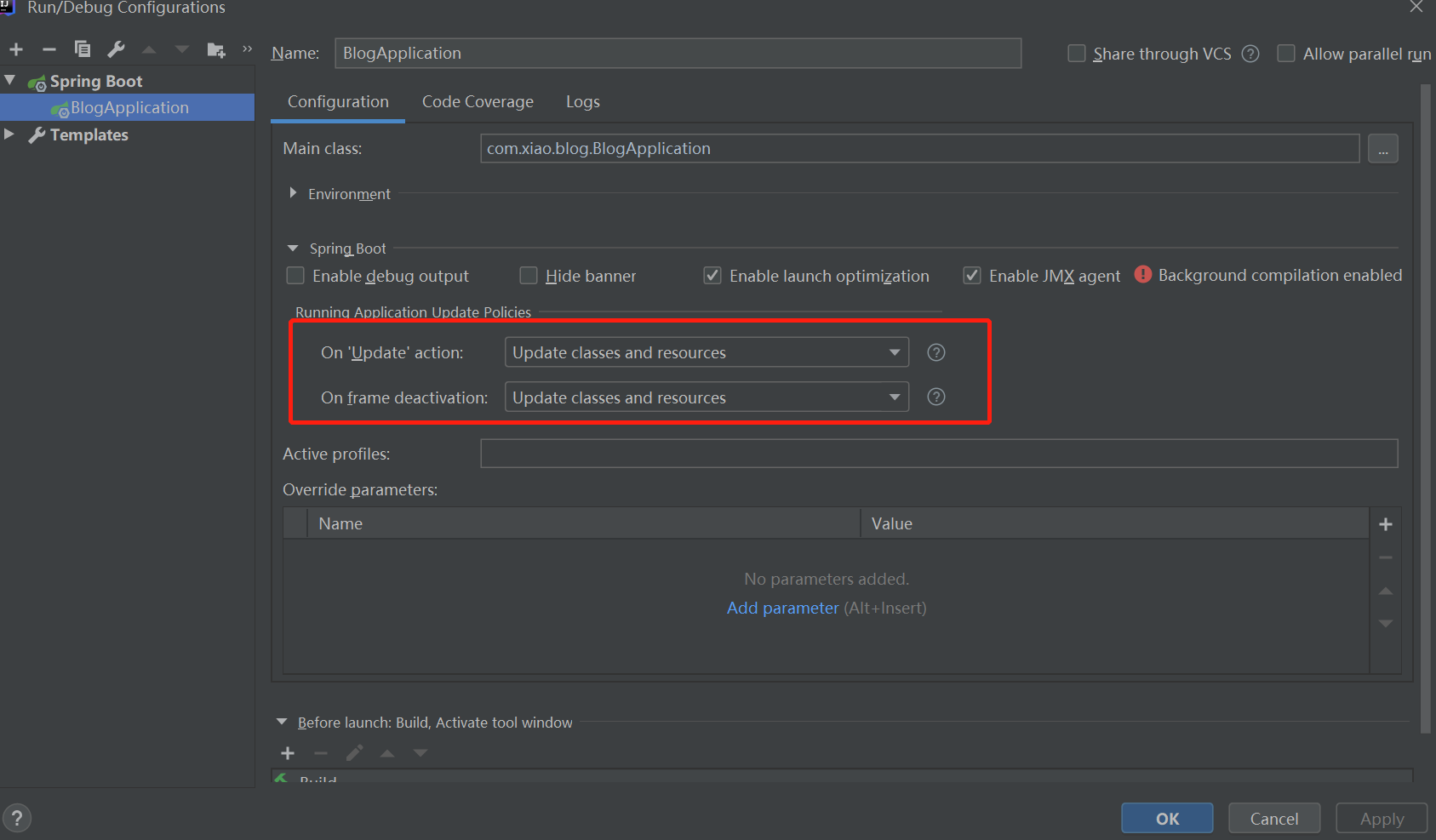Switch to Logs tab
Image resolution: width=1436 pixels, height=840 pixels.
pos(583,102)
